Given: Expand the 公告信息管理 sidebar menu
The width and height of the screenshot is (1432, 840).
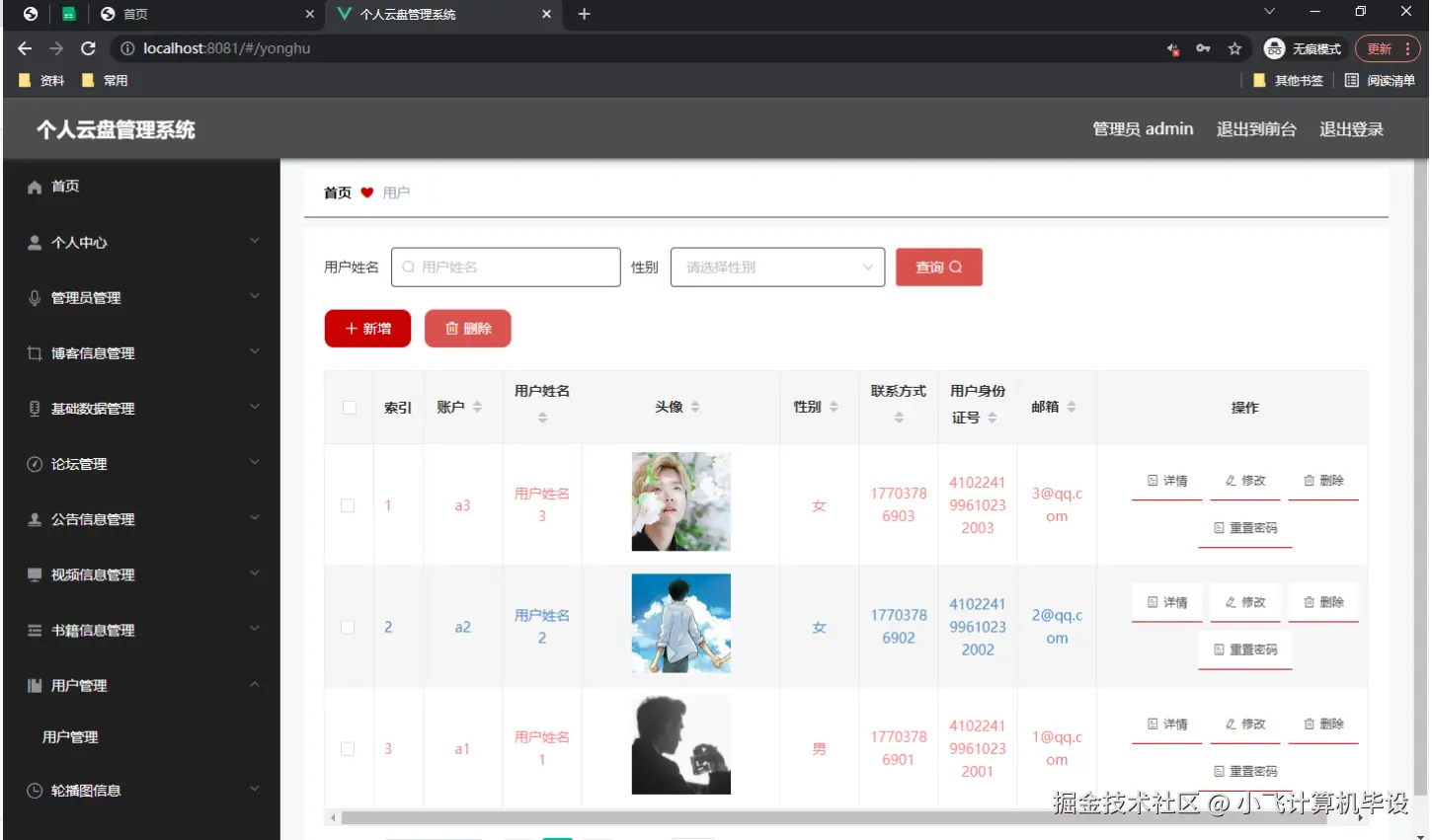Looking at the screenshot, I should pos(255,517).
